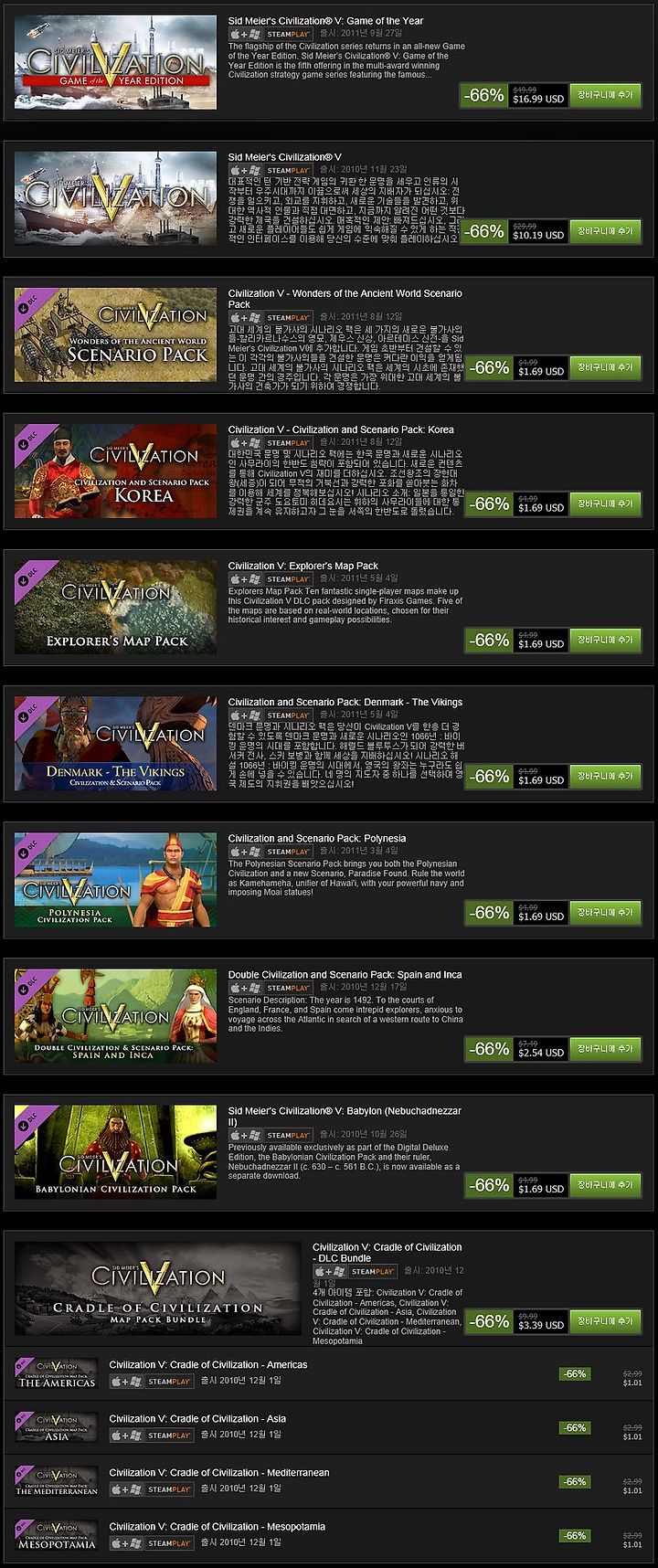Click the -66% discount badge for Babylon pack
658x1568 pixels.
coord(486,1184)
